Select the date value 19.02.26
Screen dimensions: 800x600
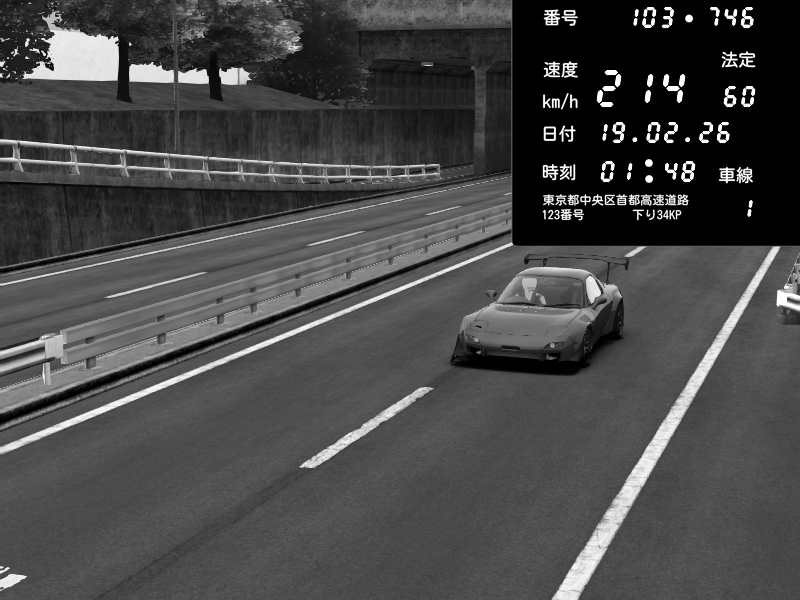click(665, 133)
